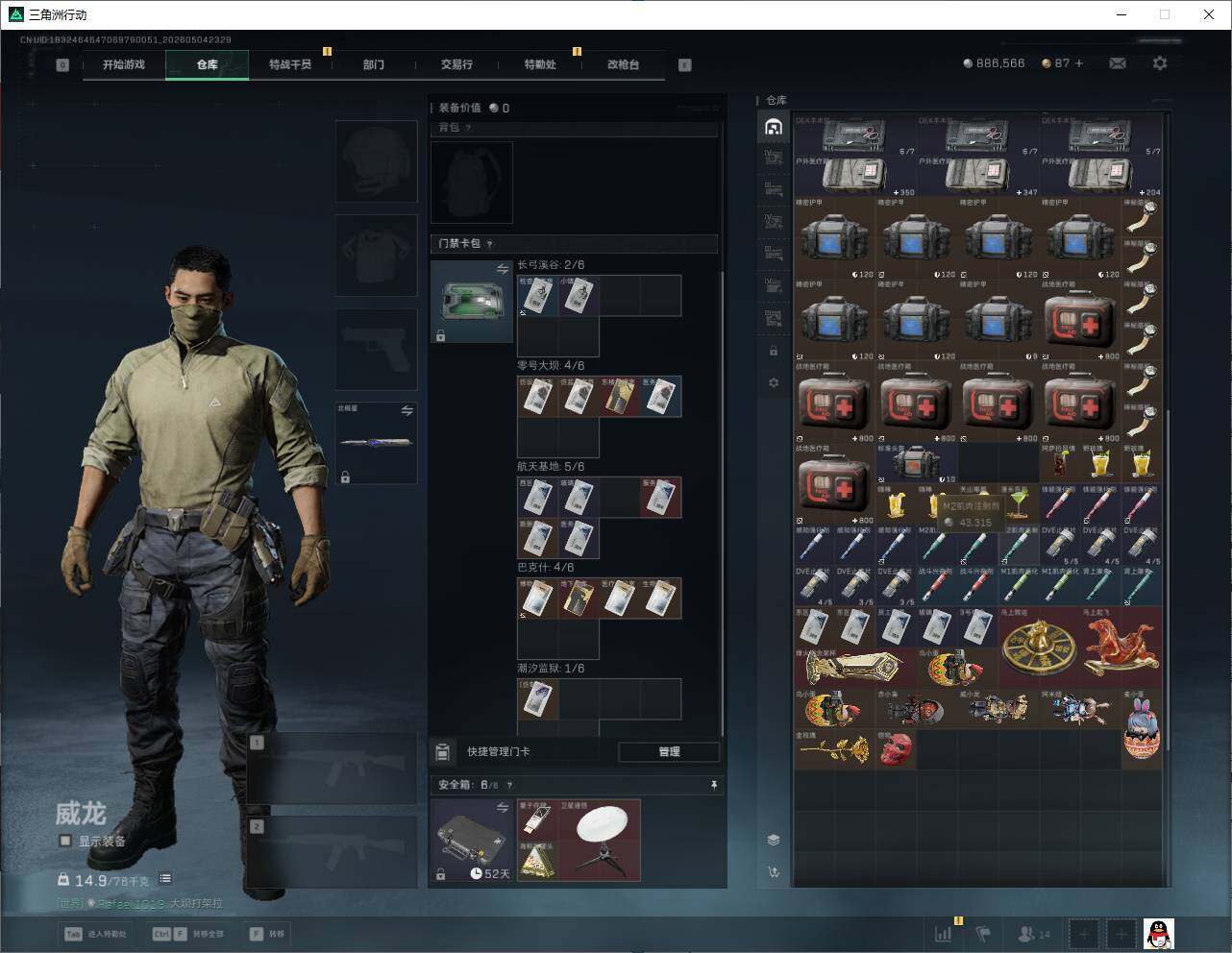Open the empty backpack slot
This screenshot has height=953, width=1232.
[x=472, y=183]
